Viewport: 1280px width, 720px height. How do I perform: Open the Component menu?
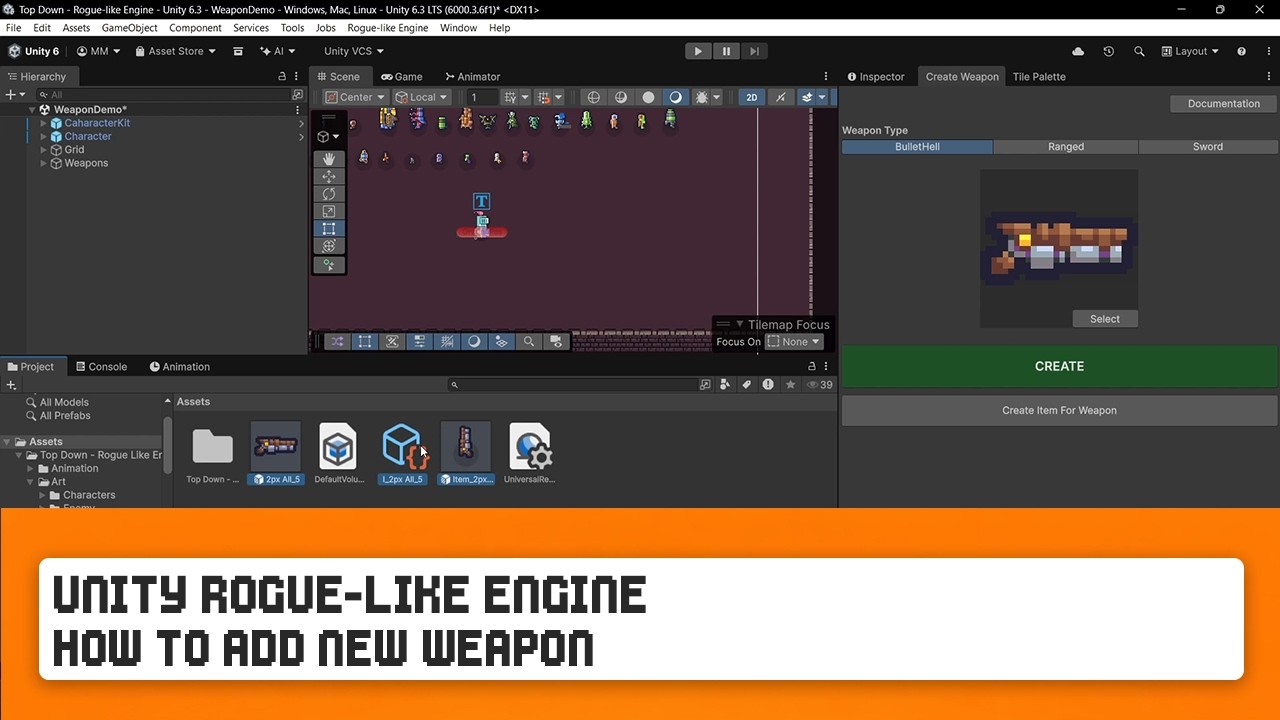click(x=195, y=28)
